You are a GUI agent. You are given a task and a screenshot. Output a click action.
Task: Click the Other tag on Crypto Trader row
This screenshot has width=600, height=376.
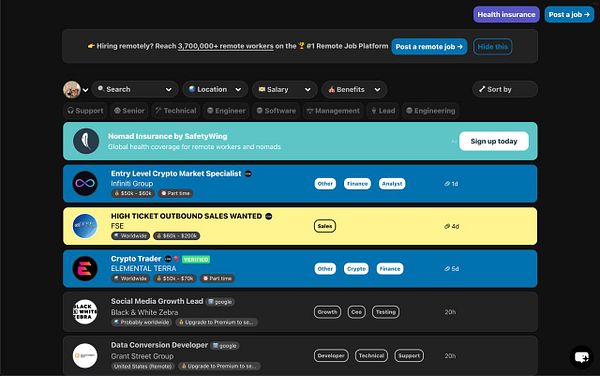click(x=325, y=269)
